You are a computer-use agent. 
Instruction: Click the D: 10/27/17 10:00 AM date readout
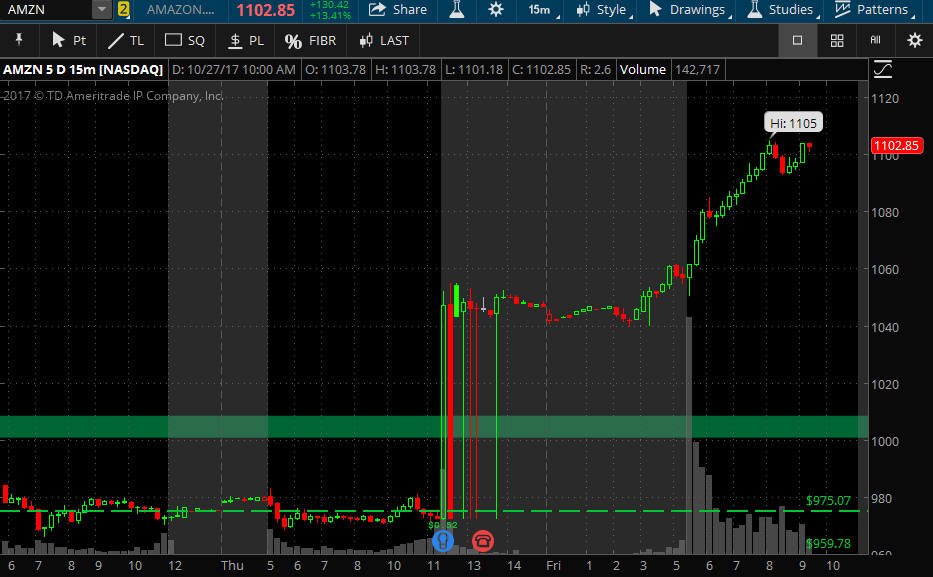click(233, 70)
